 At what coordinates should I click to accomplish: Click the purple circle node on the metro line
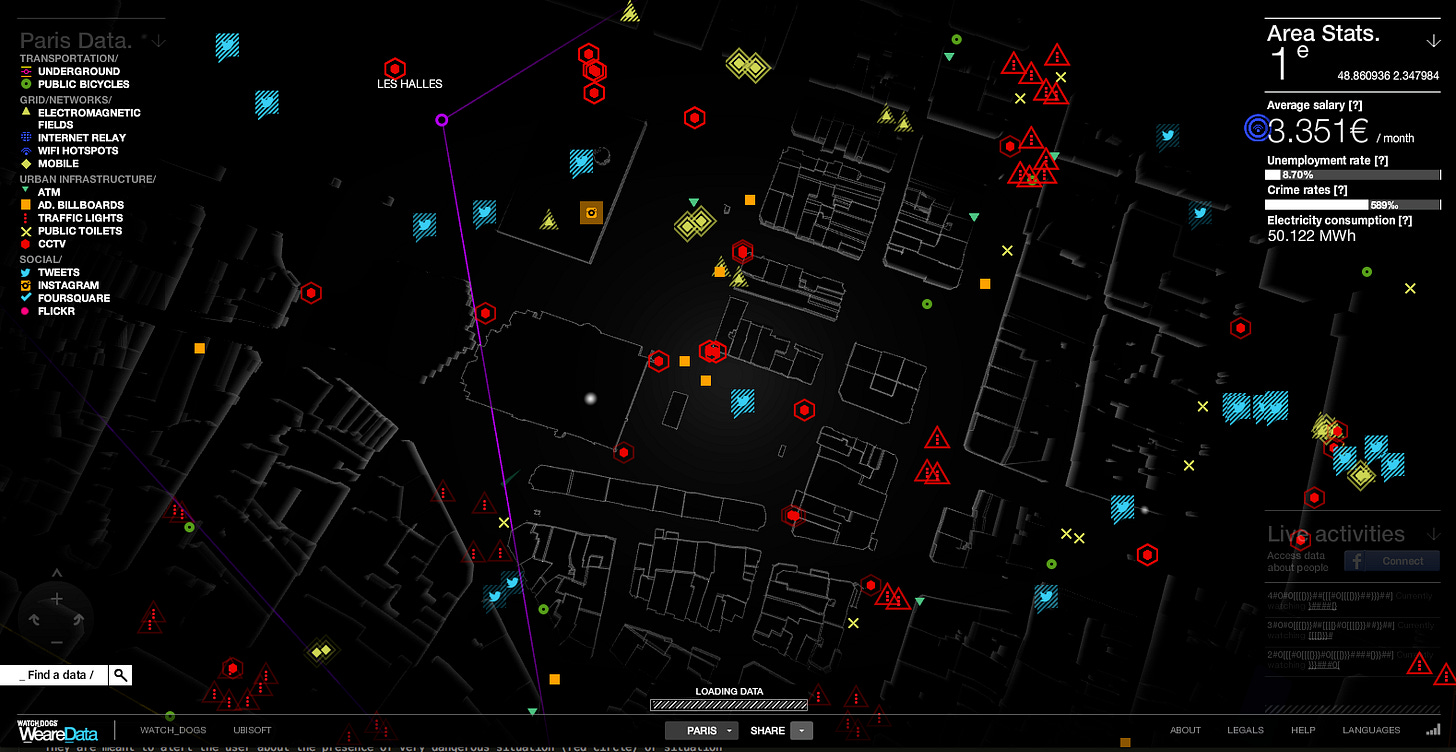(441, 120)
